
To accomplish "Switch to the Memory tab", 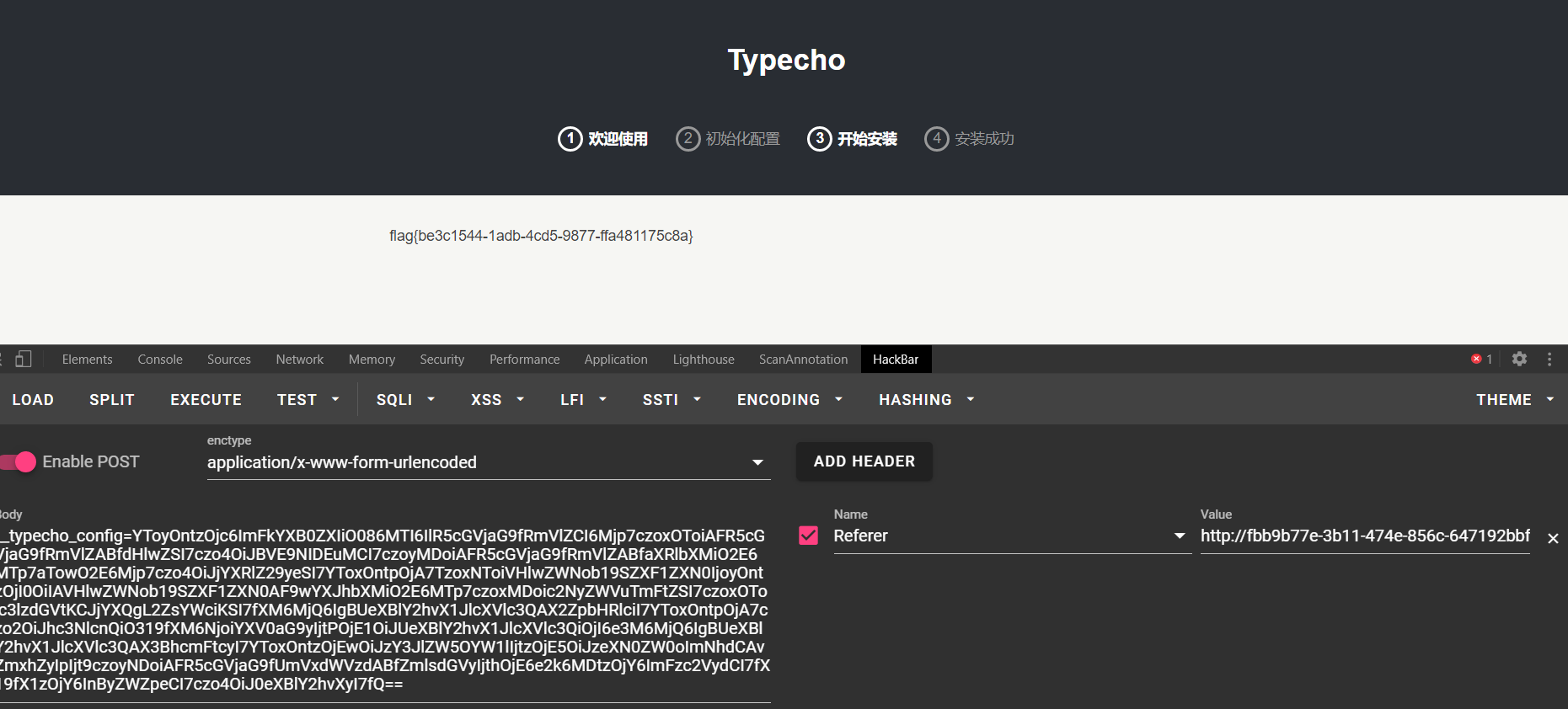I will [x=372, y=360].
